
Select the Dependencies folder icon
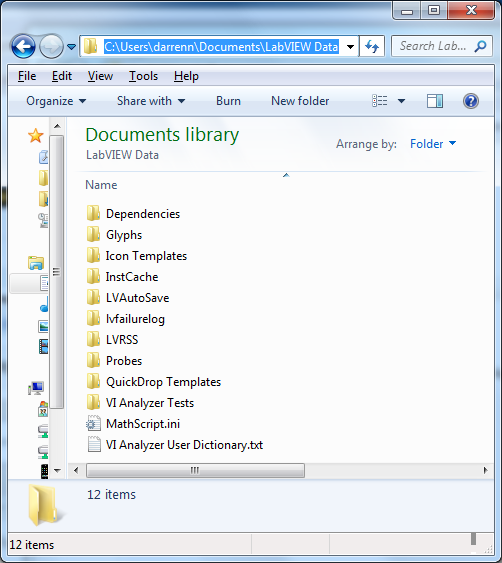pos(93,213)
